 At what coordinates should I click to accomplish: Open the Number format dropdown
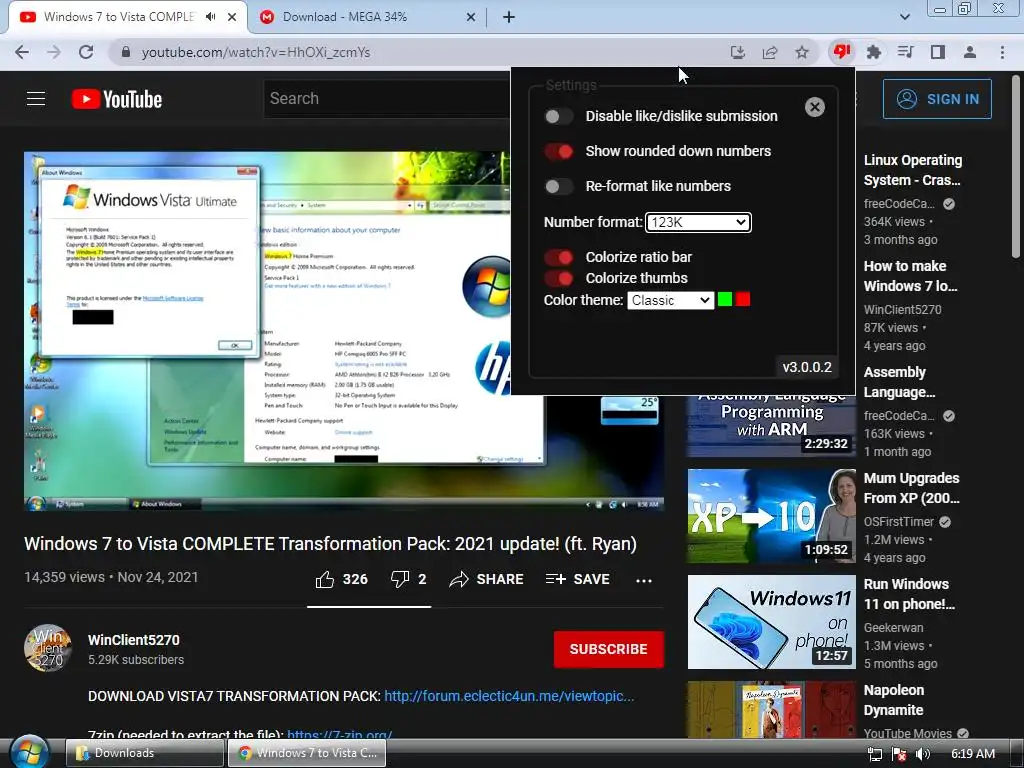click(x=698, y=223)
